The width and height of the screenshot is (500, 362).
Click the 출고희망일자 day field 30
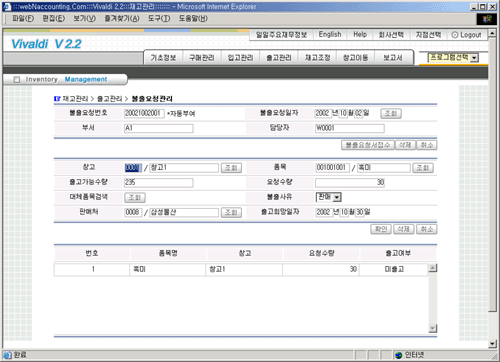(360, 212)
